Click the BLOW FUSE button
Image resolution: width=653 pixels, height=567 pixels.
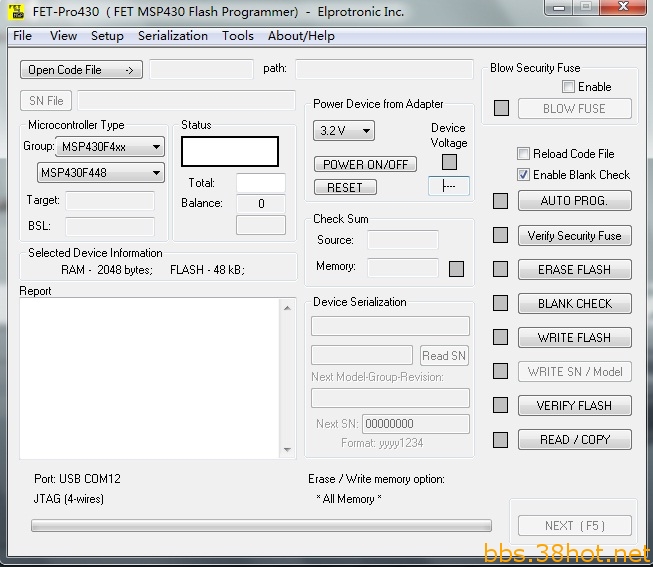coord(575,108)
